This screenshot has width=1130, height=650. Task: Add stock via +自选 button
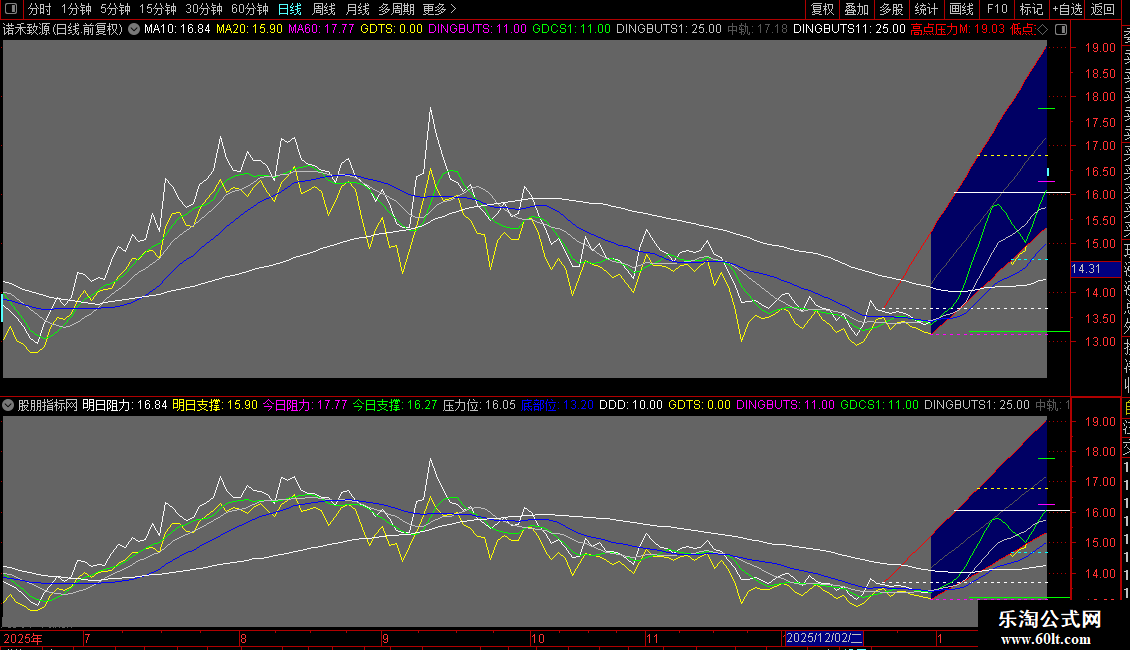[1067, 9]
